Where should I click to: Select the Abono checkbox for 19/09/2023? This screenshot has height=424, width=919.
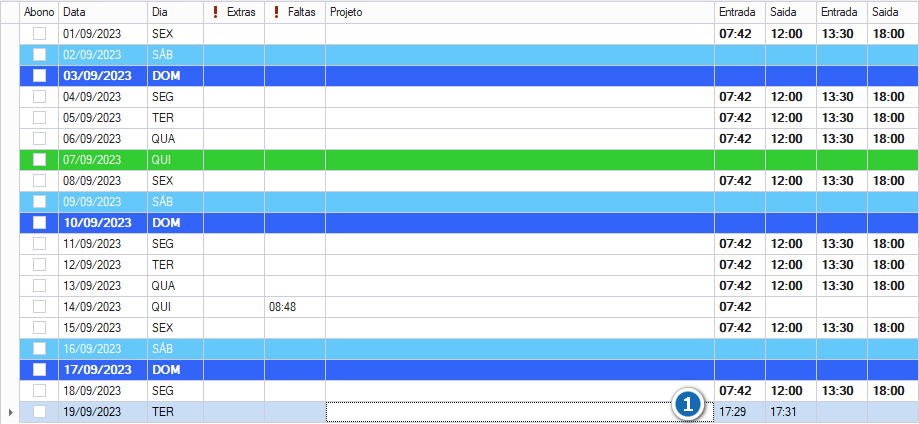(39, 412)
